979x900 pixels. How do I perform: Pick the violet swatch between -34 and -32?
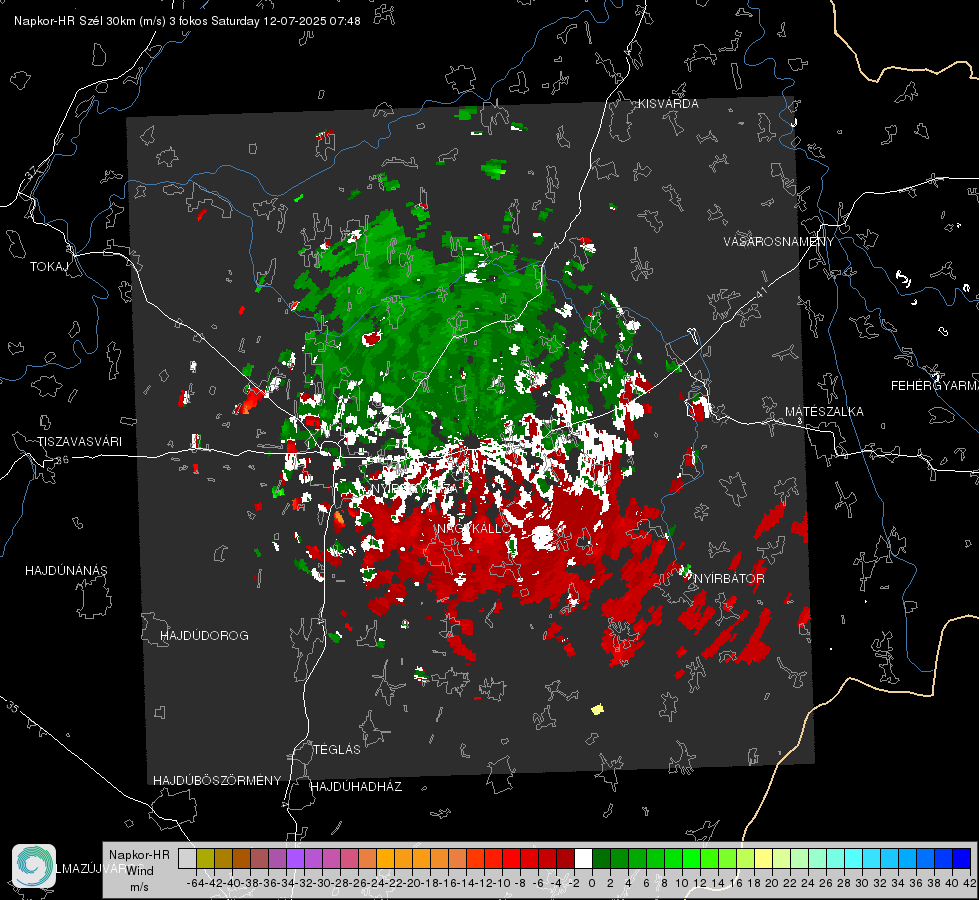(x=295, y=859)
